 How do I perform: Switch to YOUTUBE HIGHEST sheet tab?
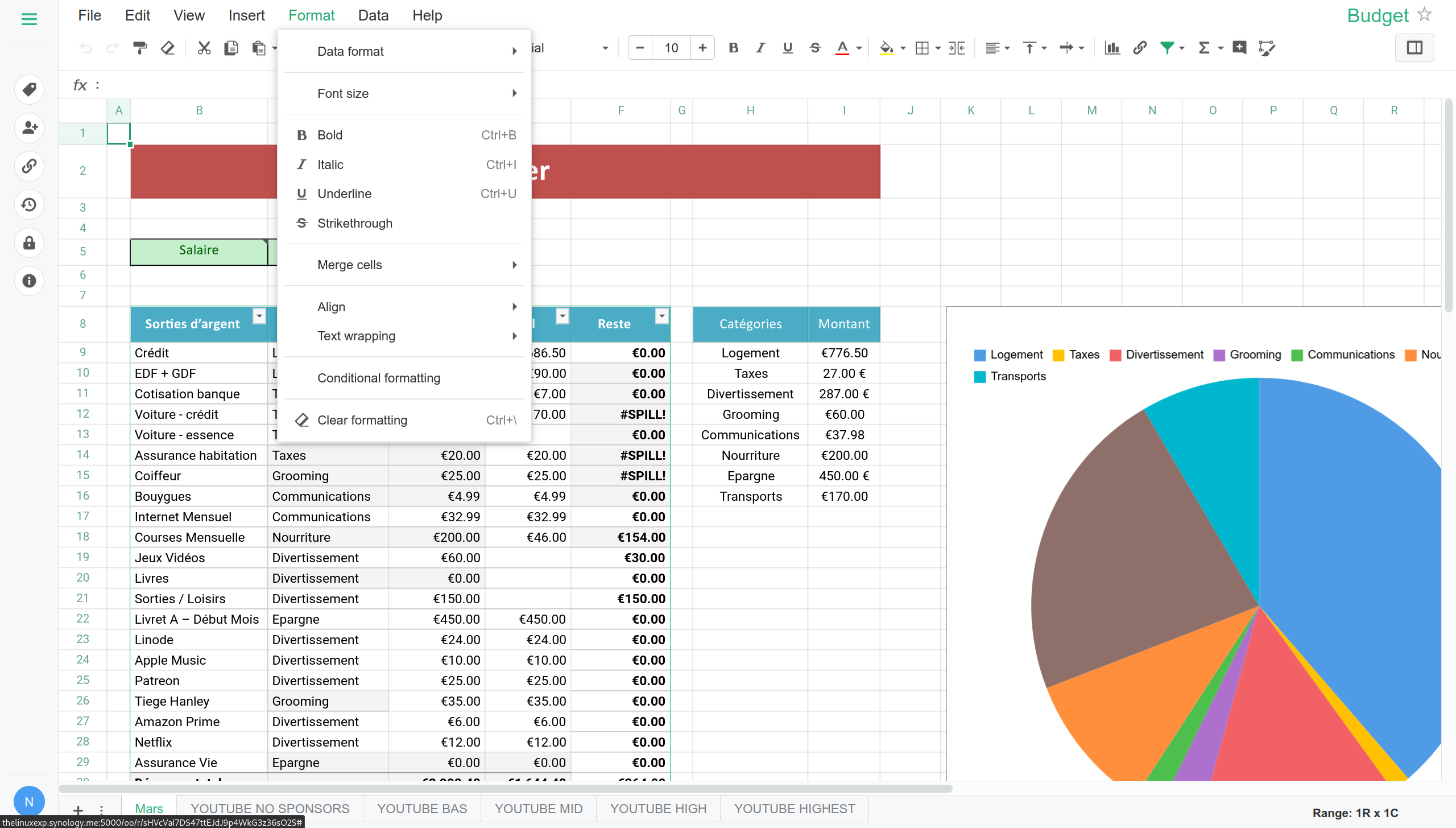tap(794, 809)
